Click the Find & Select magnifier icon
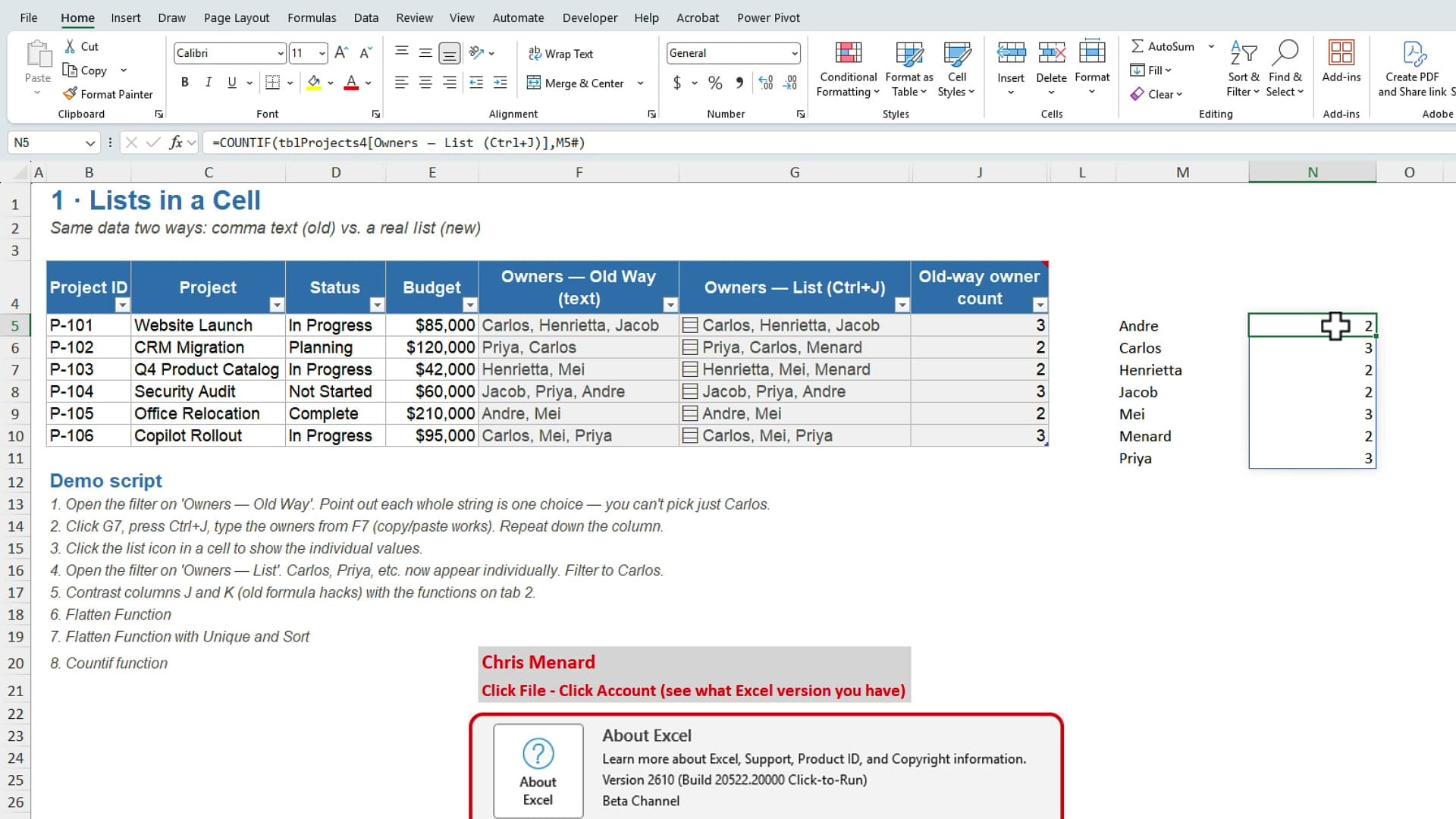Screen dimensions: 1456x819 [1285, 52]
